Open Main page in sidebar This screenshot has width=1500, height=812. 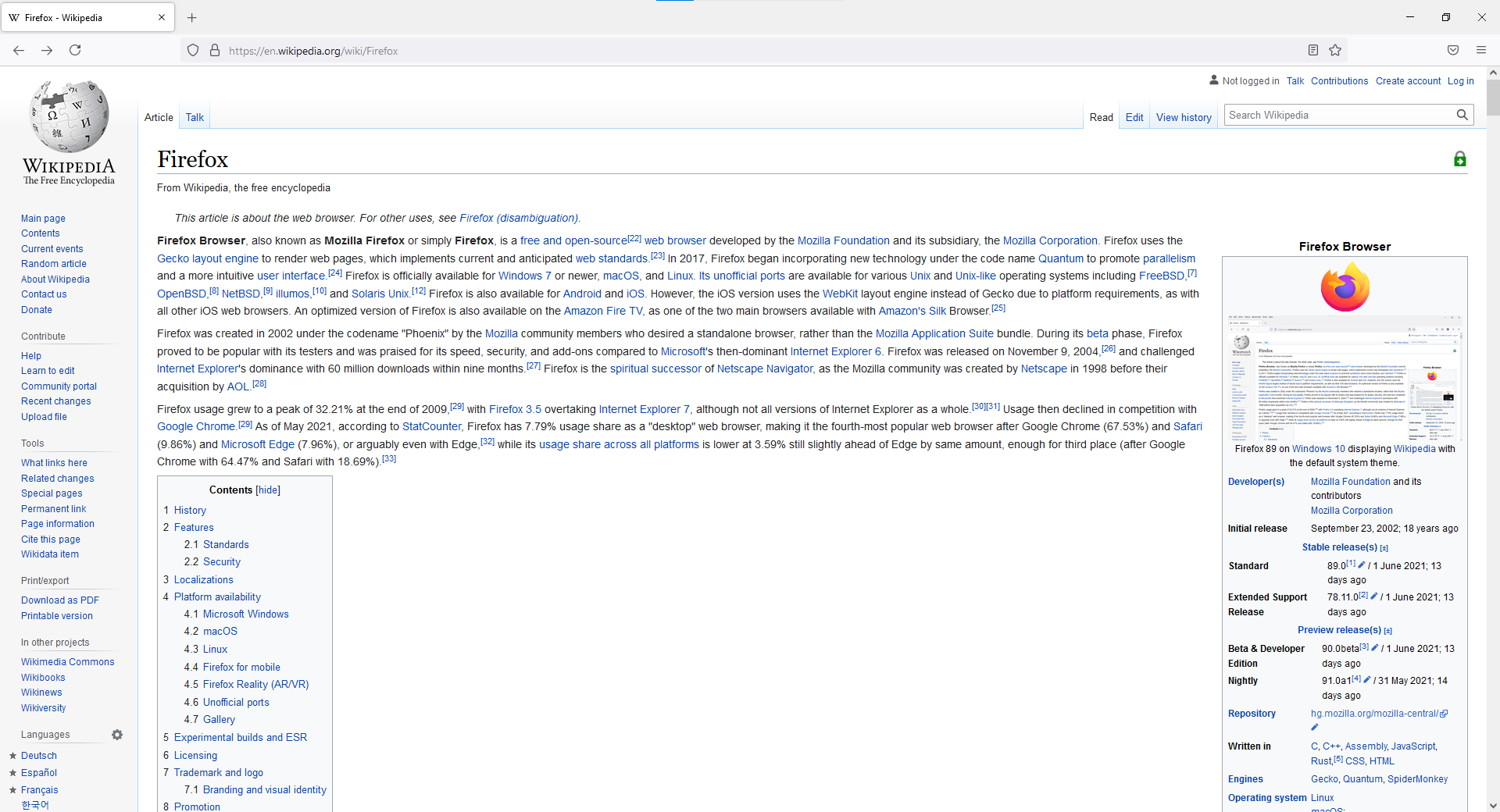[43, 219]
